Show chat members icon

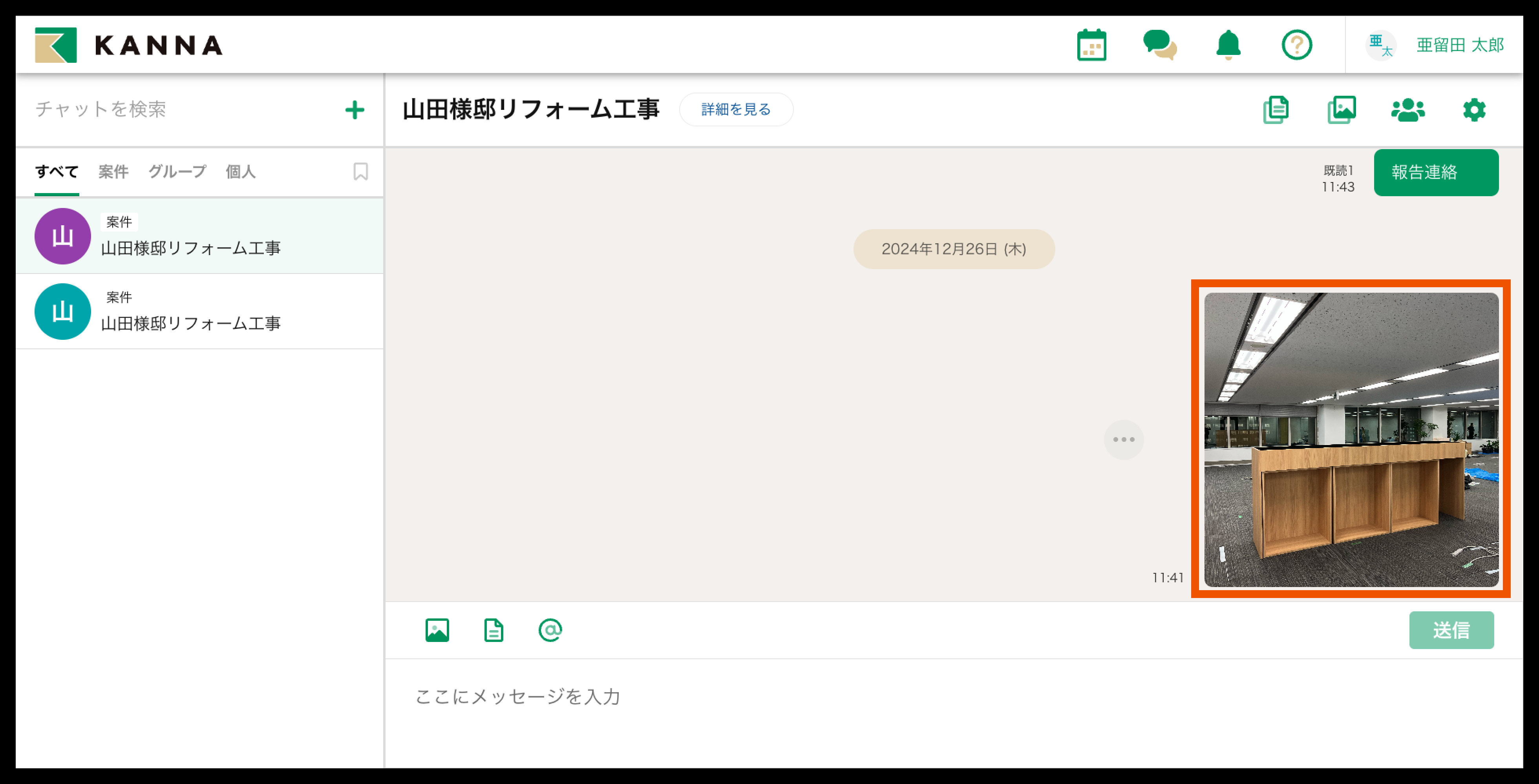(x=1407, y=110)
